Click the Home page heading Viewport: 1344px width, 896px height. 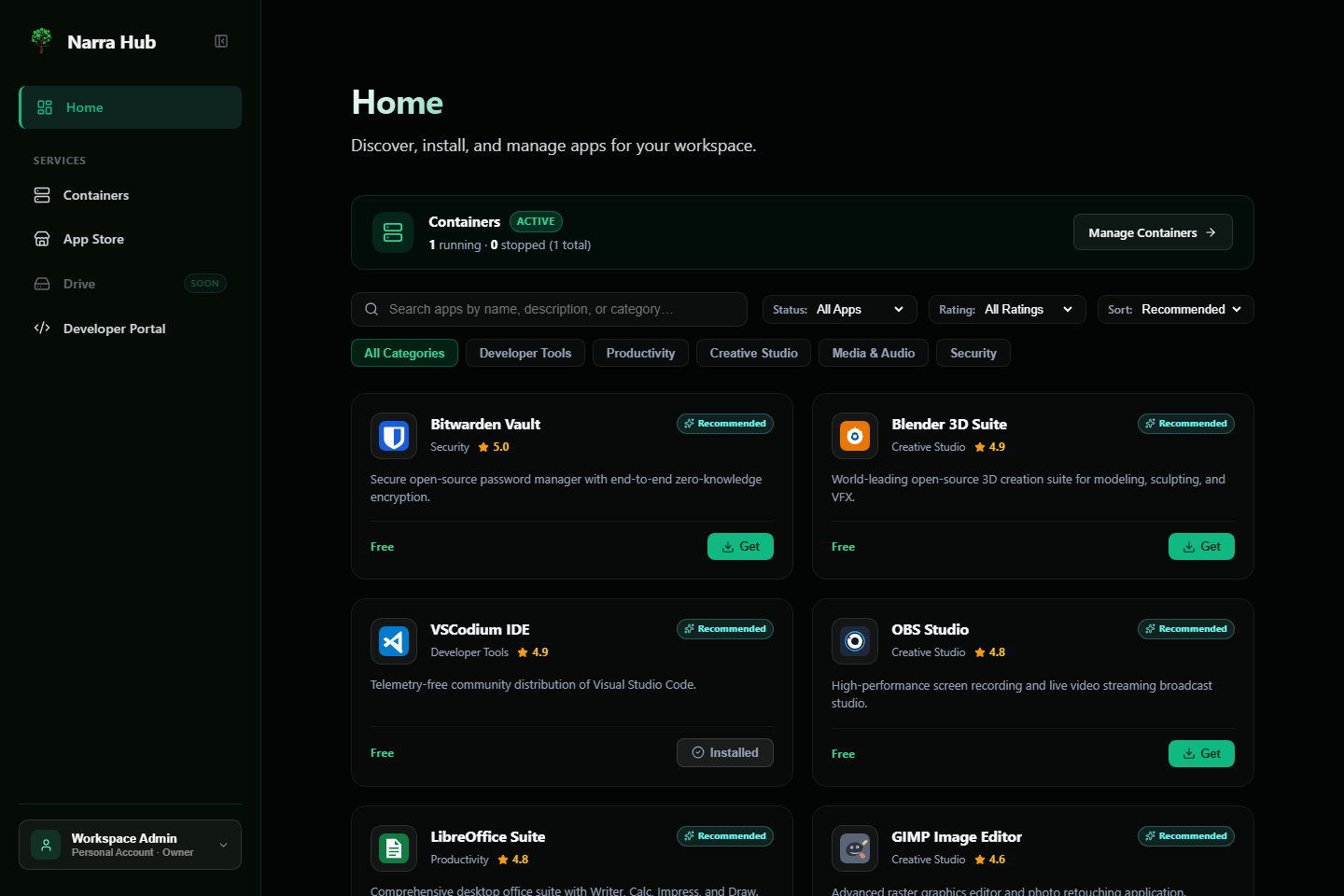coord(398,103)
